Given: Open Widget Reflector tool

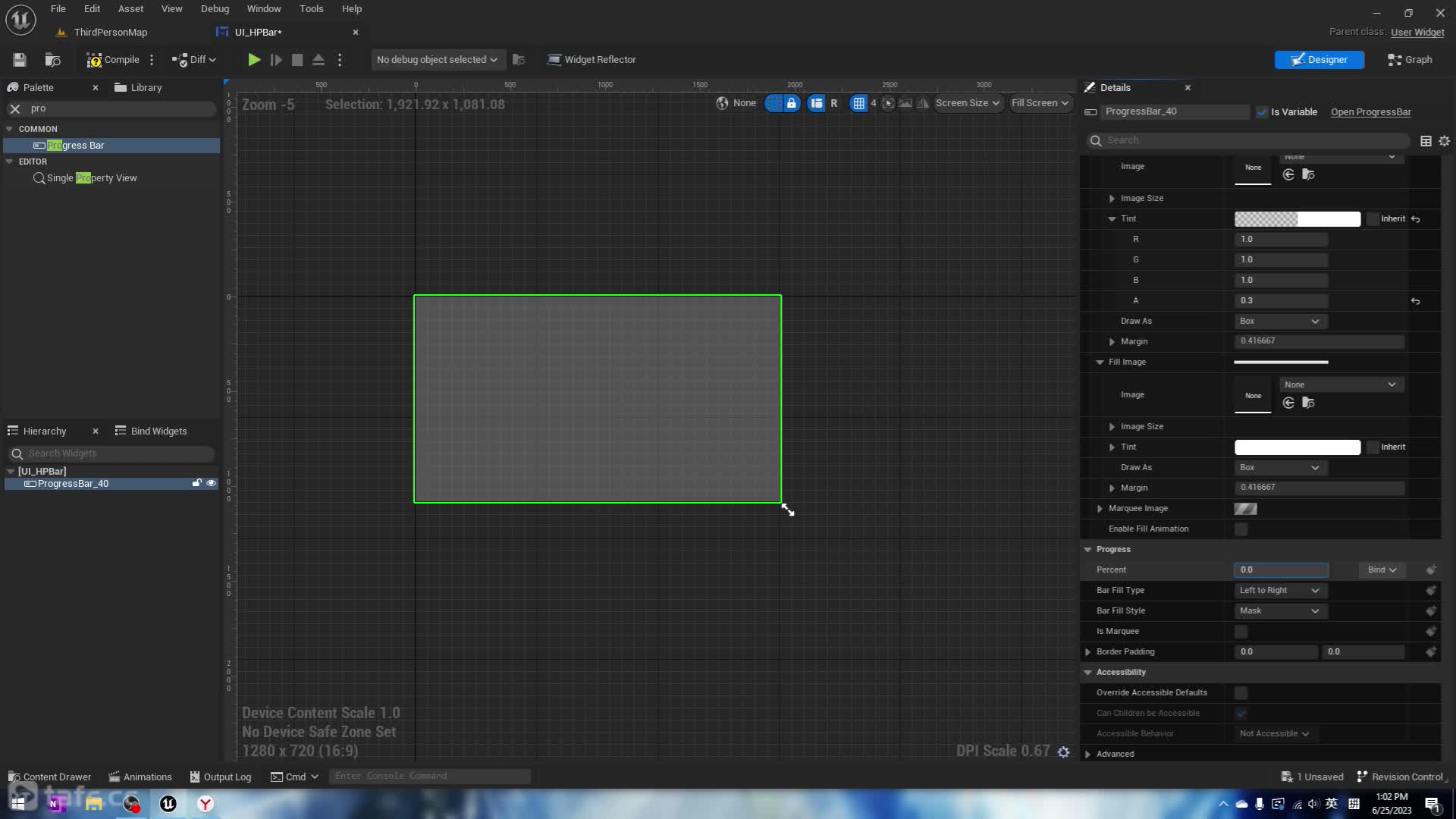Looking at the screenshot, I should coord(591,60).
